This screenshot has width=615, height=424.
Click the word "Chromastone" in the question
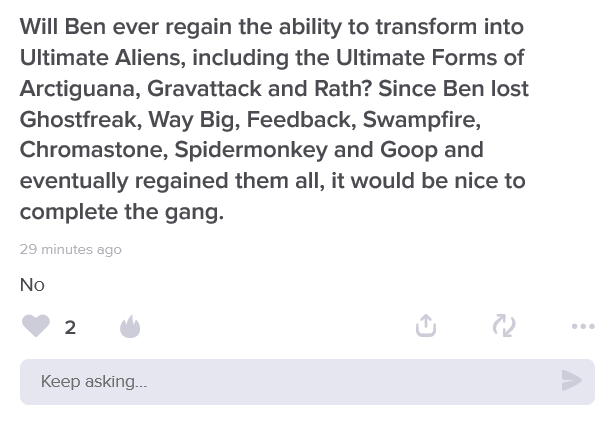tap(91, 150)
